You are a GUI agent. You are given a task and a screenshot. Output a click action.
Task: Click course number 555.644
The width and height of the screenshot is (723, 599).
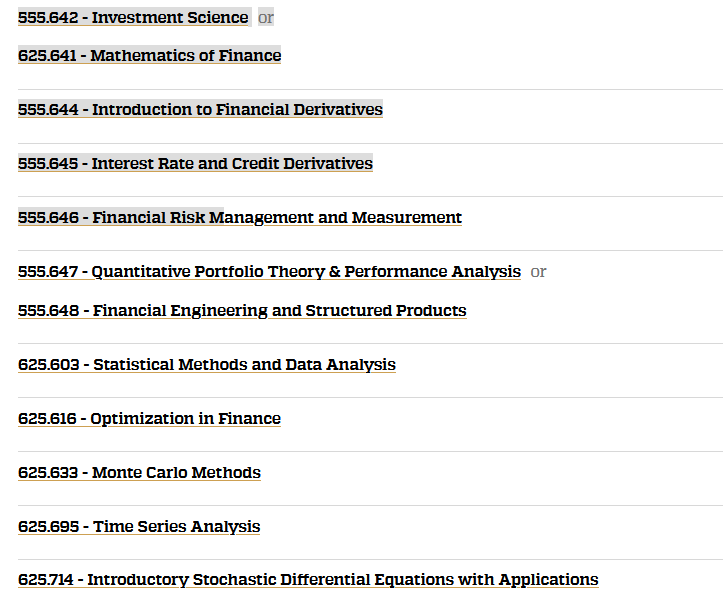click(x=48, y=109)
